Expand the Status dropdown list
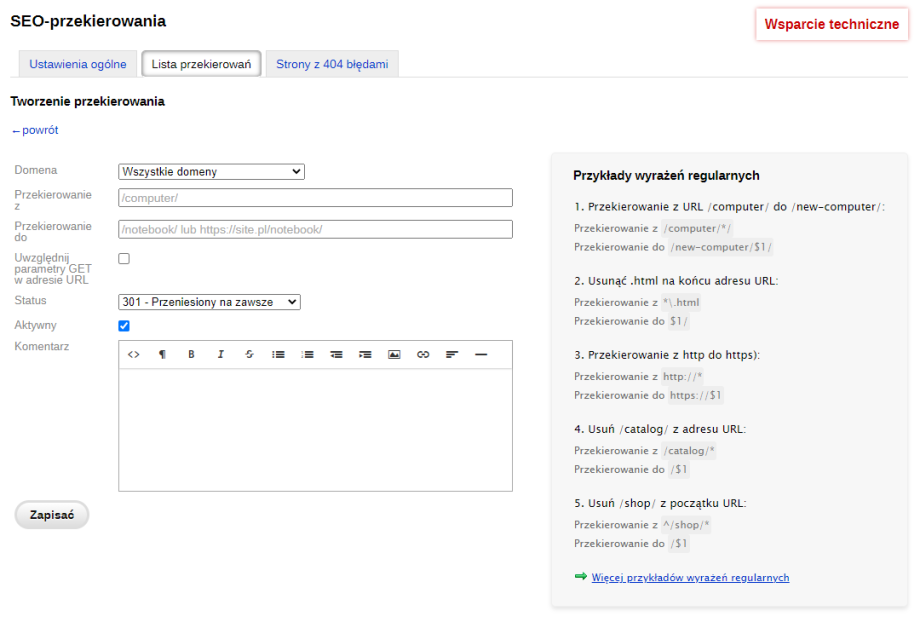The height and width of the screenshot is (628, 920). (209, 302)
